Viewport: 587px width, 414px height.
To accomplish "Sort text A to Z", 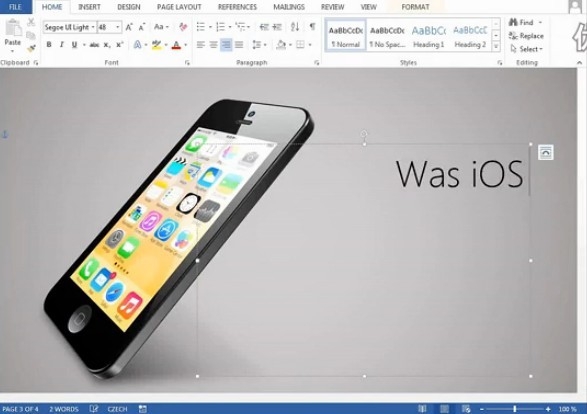I will (295, 27).
